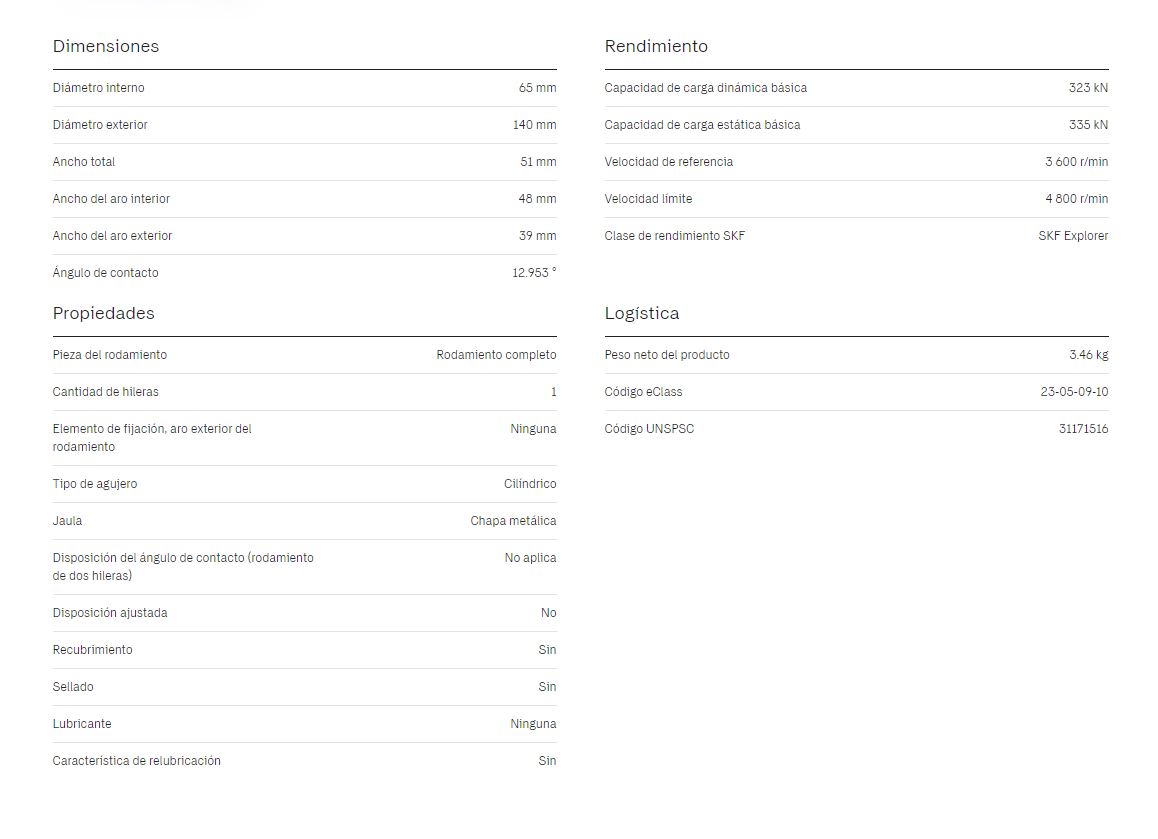Click the Velocidad de referencia label
This screenshot has height=839, width=1158.
668,162
